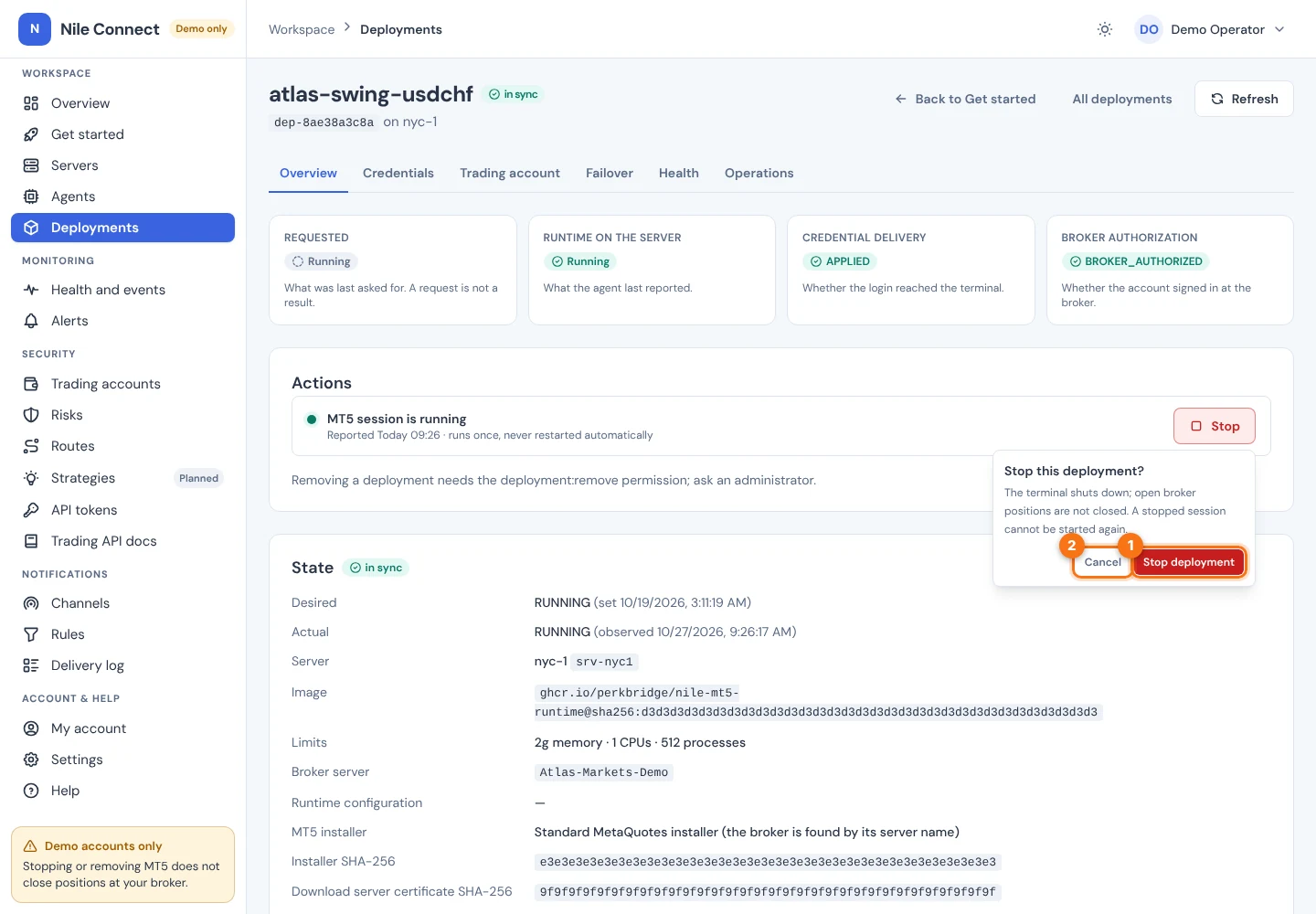Switch to the Trading account tab
The height and width of the screenshot is (914, 1316).
click(510, 173)
